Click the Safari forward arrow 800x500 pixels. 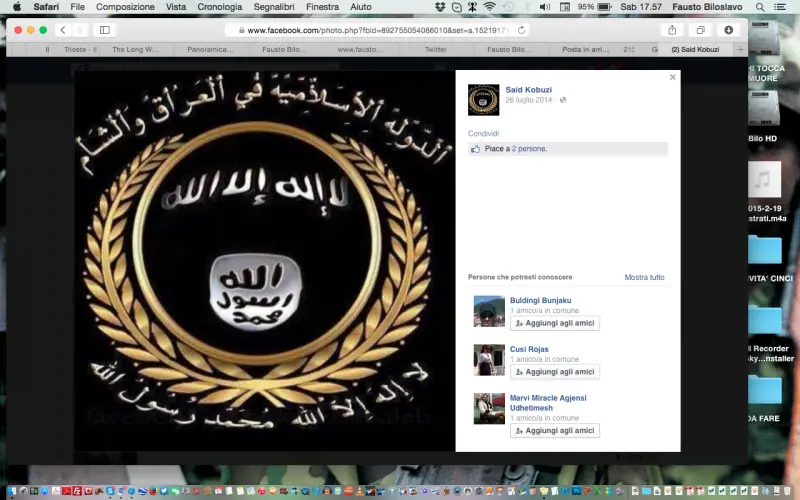80,30
